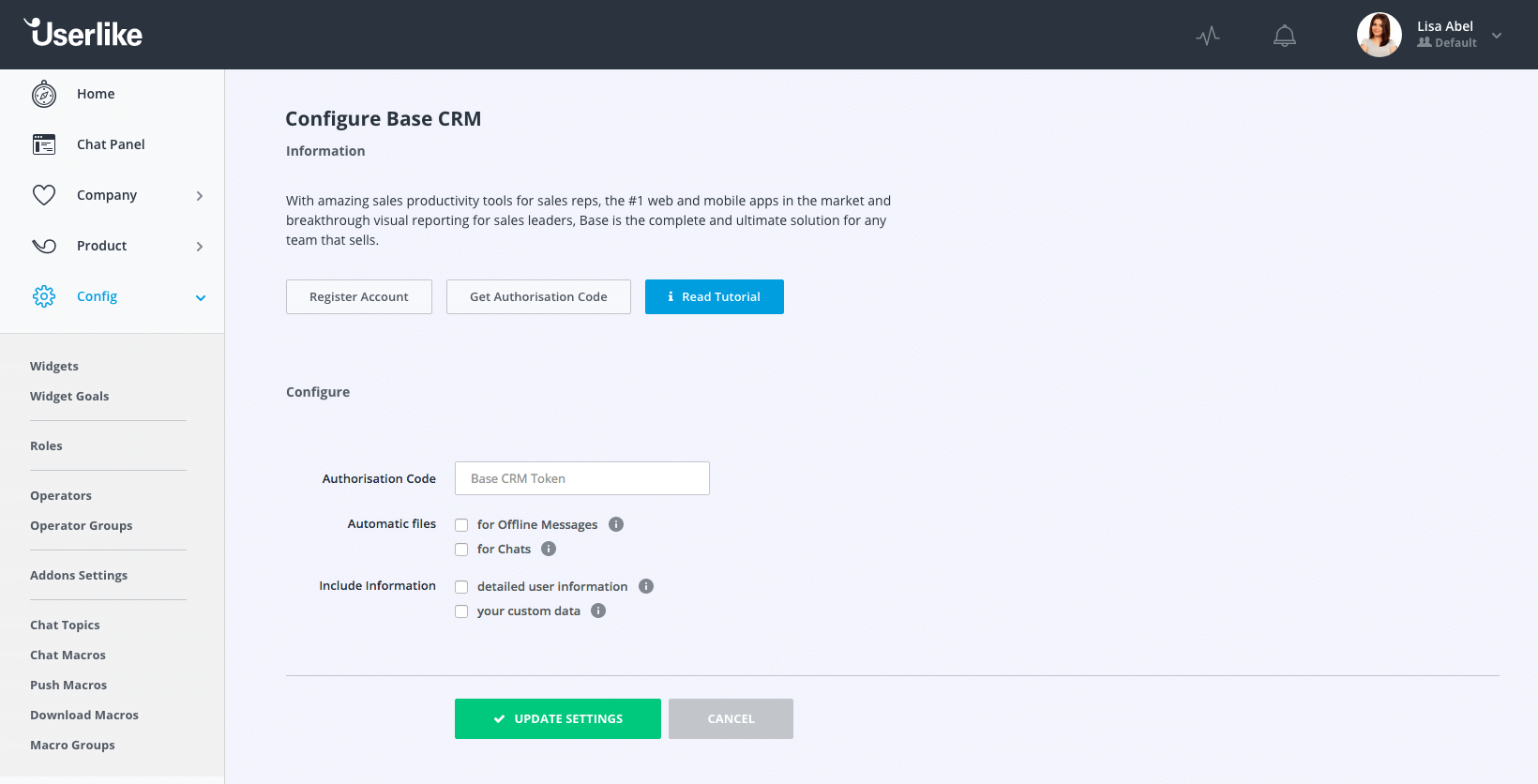
Task: Click Read Tutorial button
Action: click(715, 296)
